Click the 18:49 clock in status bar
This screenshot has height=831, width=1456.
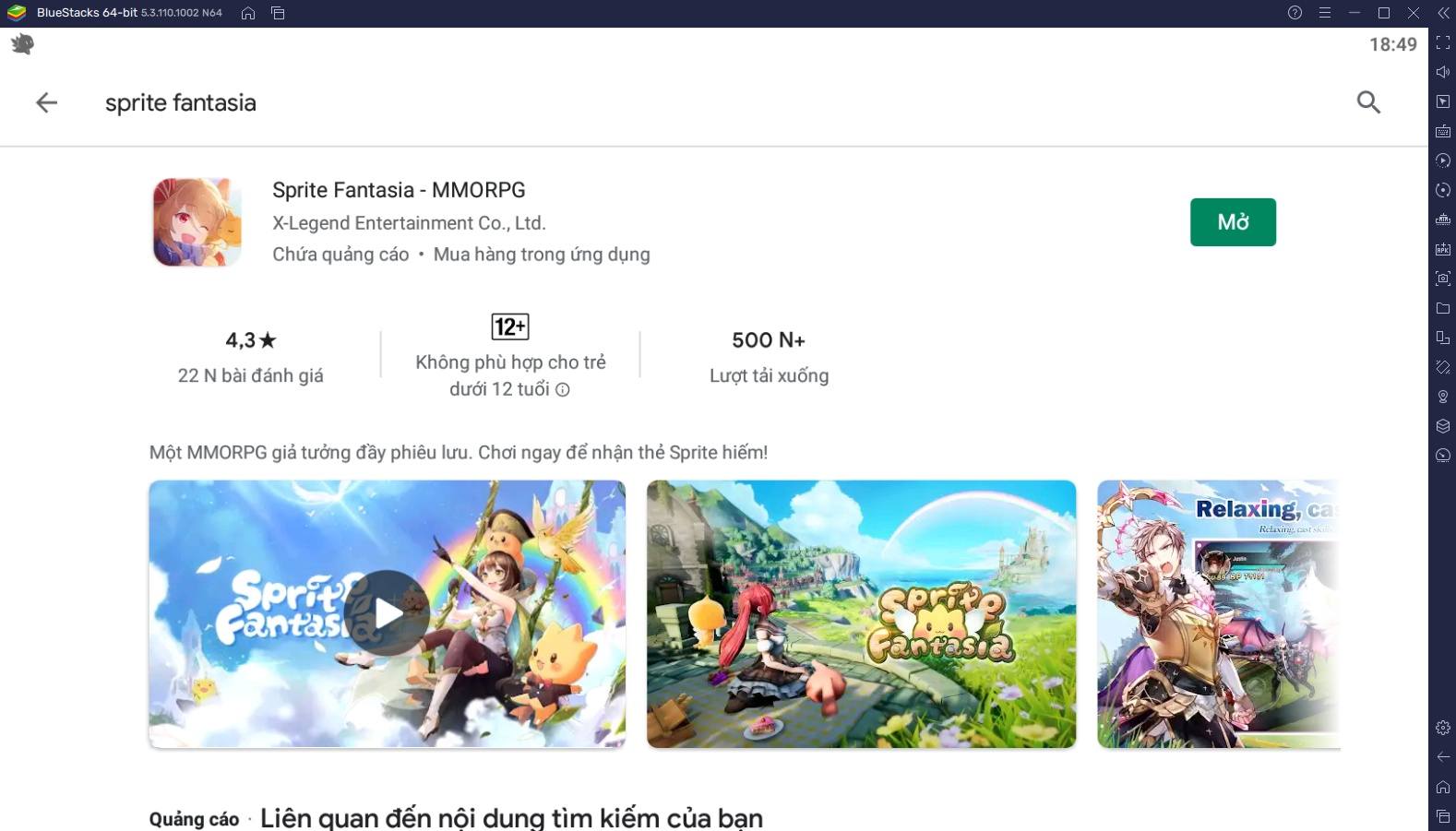[x=1392, y=44]
